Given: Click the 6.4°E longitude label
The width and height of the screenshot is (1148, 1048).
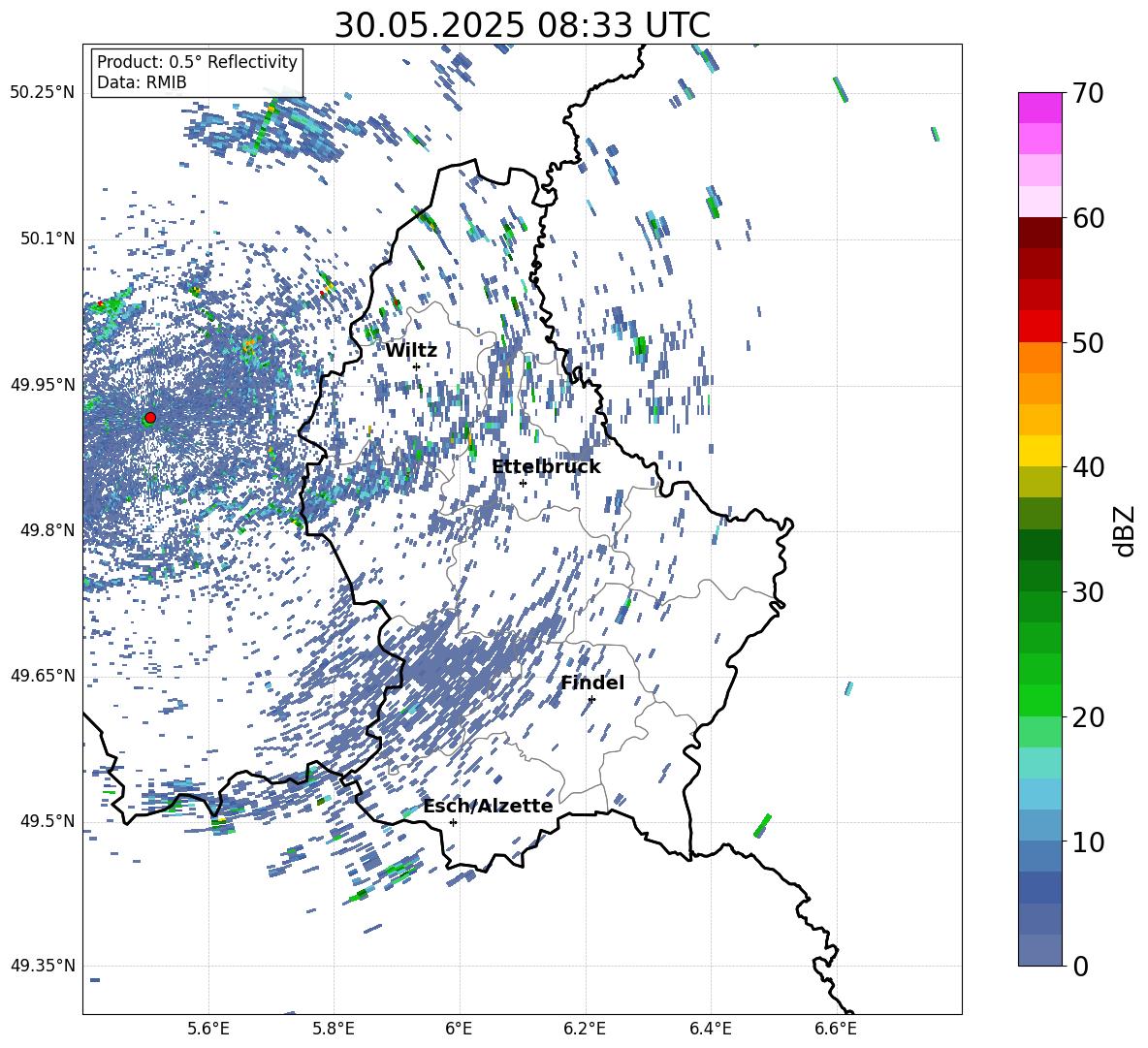Looking at the screenshot, I should pyautogui.click(x=710, y=1029).
